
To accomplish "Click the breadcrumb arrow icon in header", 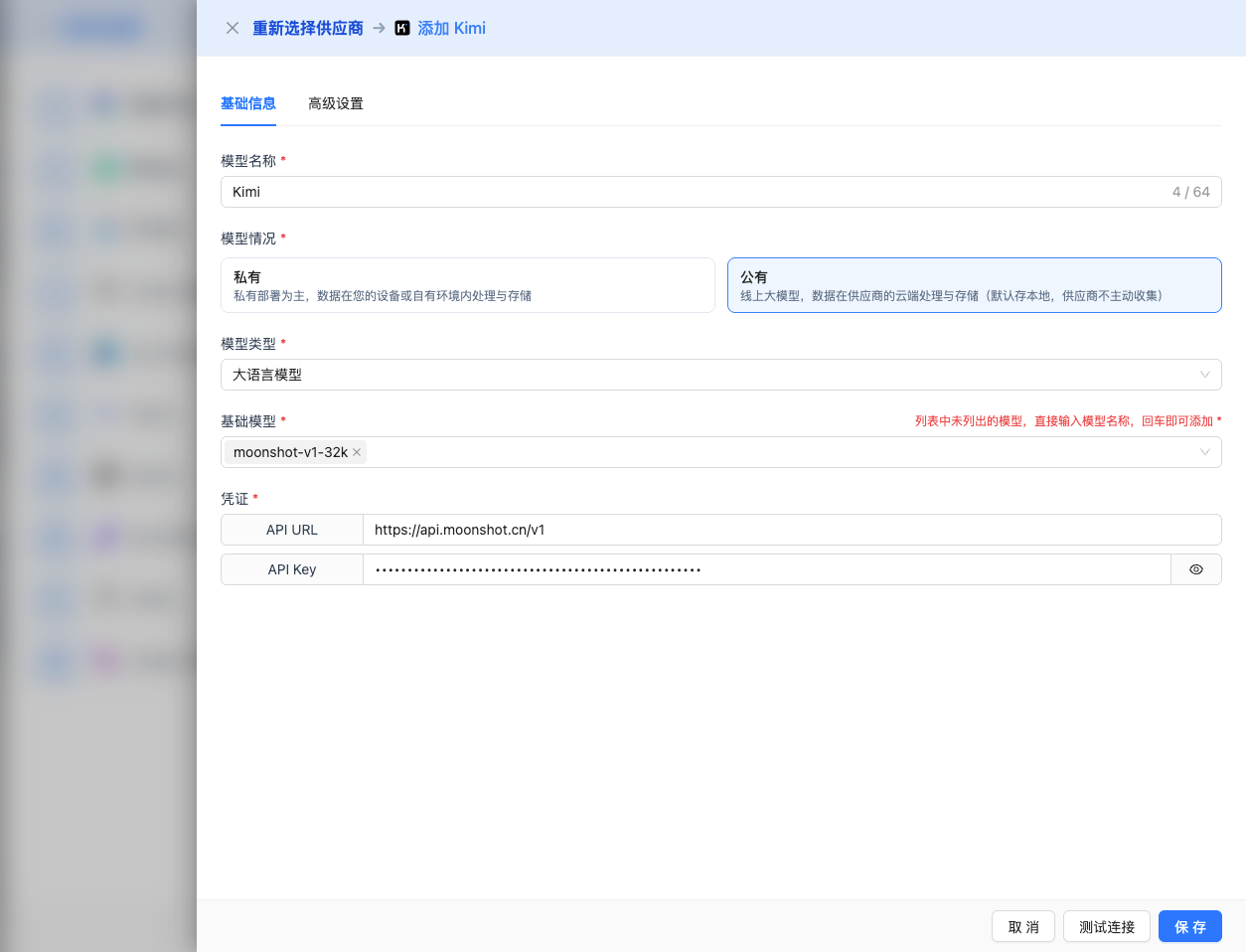I will coord(380,28).
